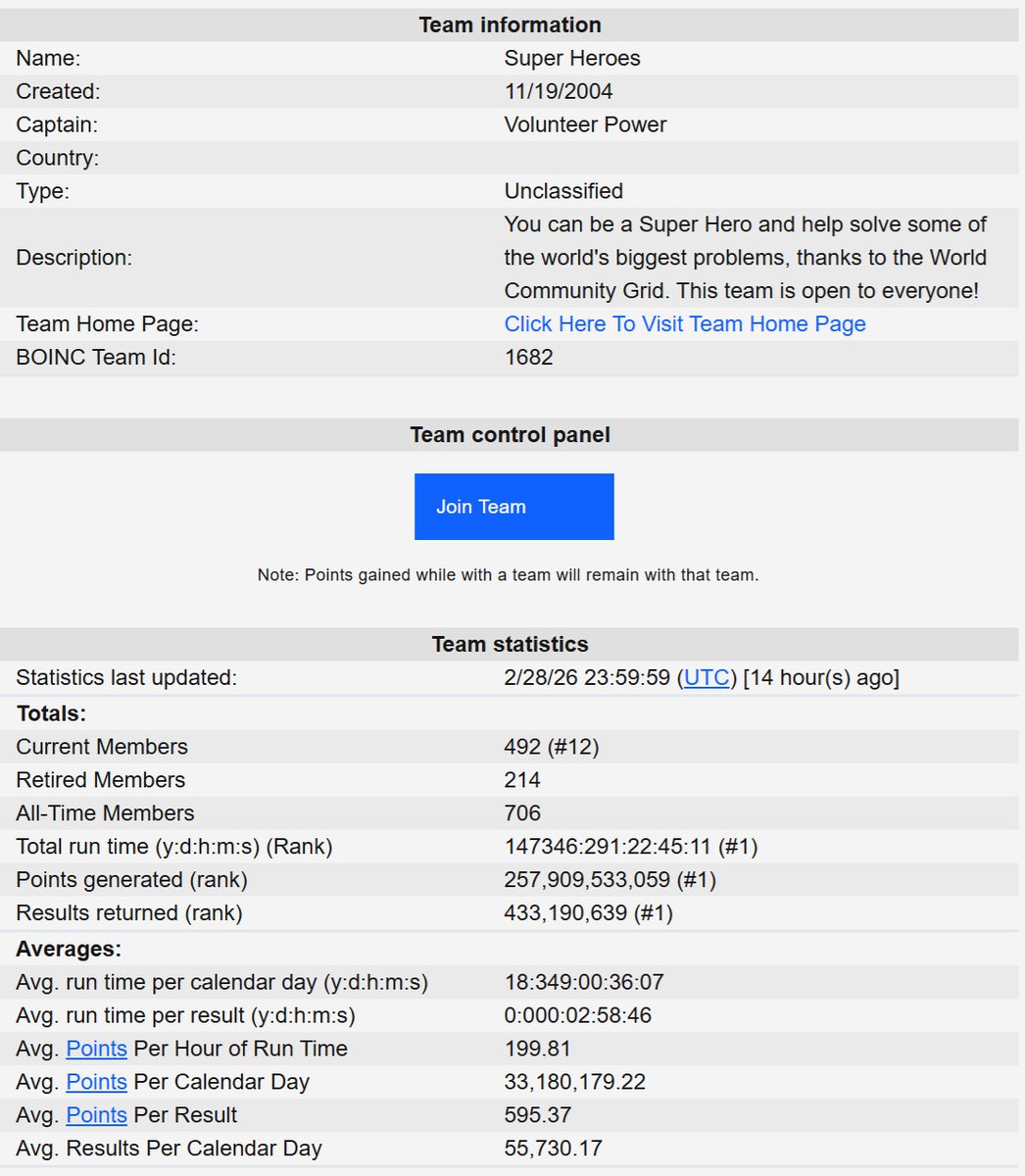Select current members value '492 (#12)'
Viewport: 1025px width, 1176px height.
click(x=552, y=747)
